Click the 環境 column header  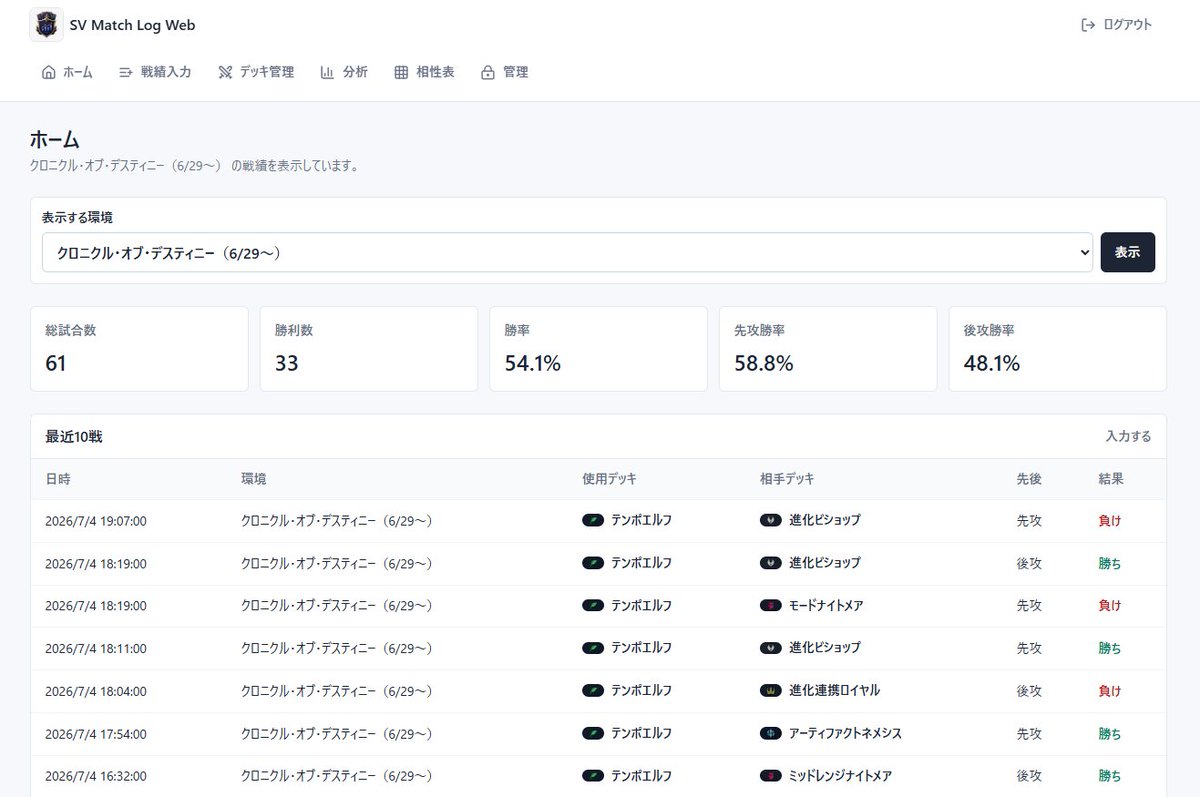[254, 480]
